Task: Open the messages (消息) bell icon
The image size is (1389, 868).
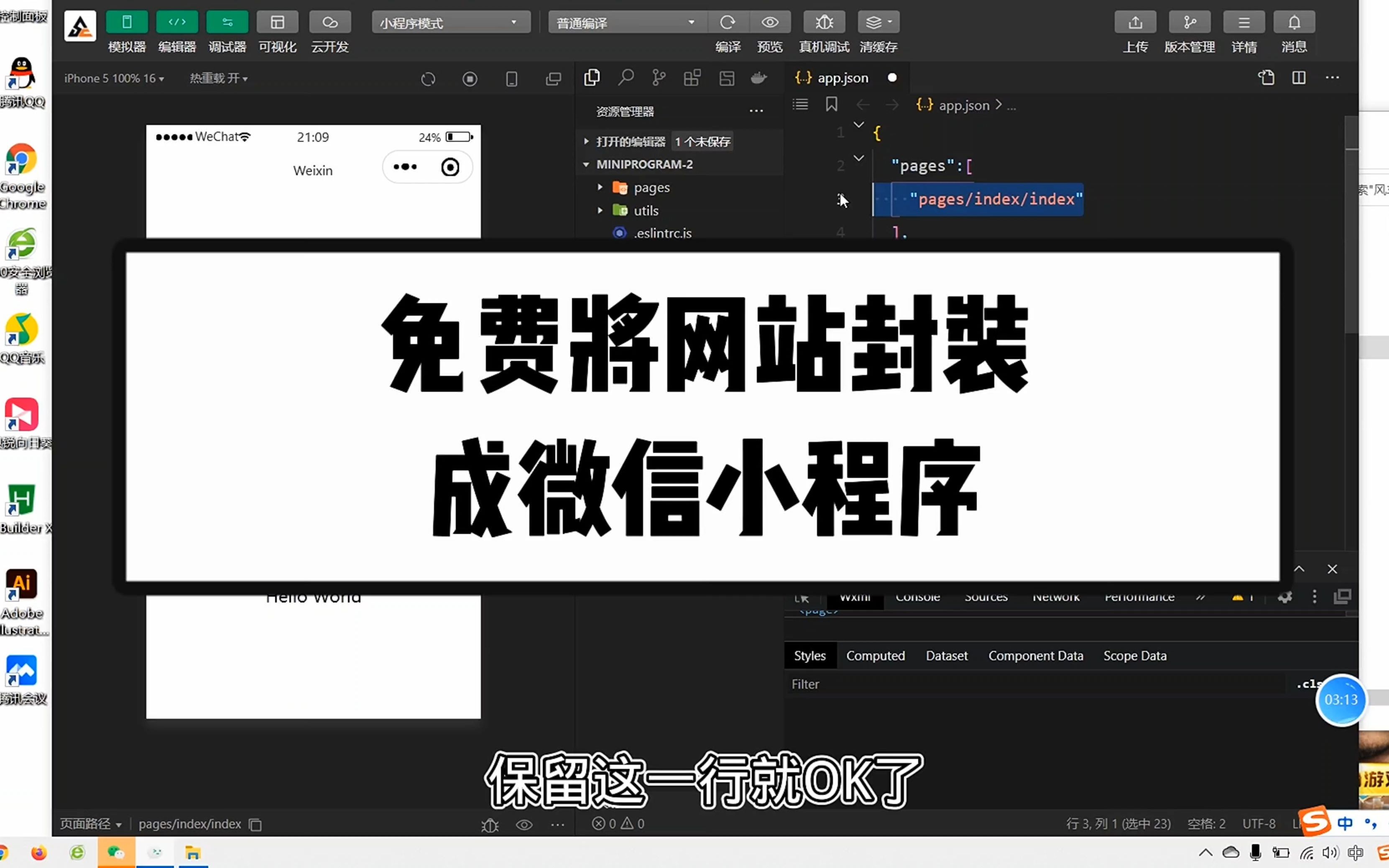Action: point(1295,23)
